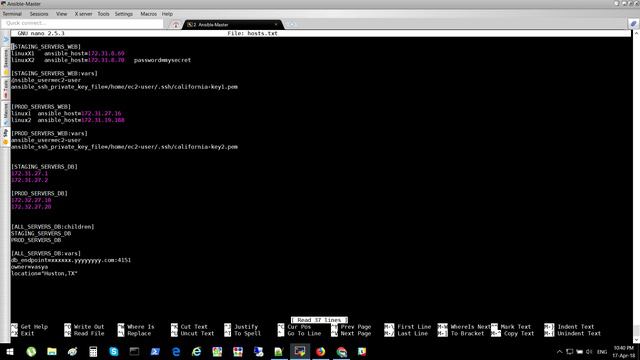Click the Cut Text nano shortcut
640x360 pixels.
(190, 327)
